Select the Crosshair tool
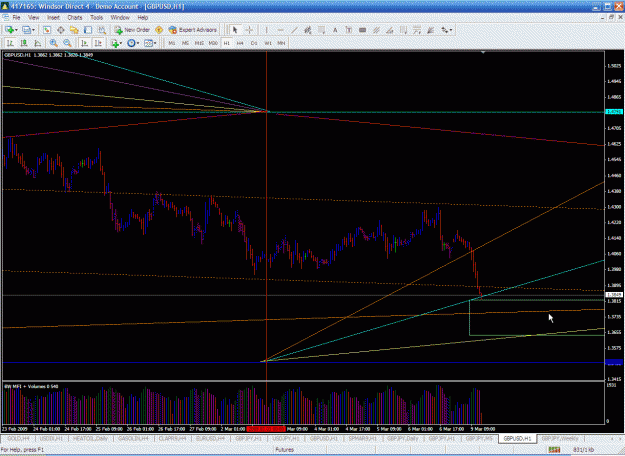 (249, 30)
